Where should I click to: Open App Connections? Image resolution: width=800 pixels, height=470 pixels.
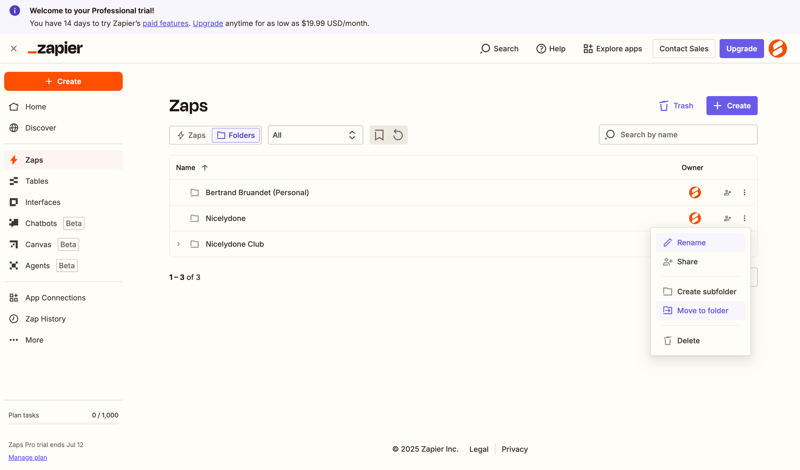coord(63,298)
